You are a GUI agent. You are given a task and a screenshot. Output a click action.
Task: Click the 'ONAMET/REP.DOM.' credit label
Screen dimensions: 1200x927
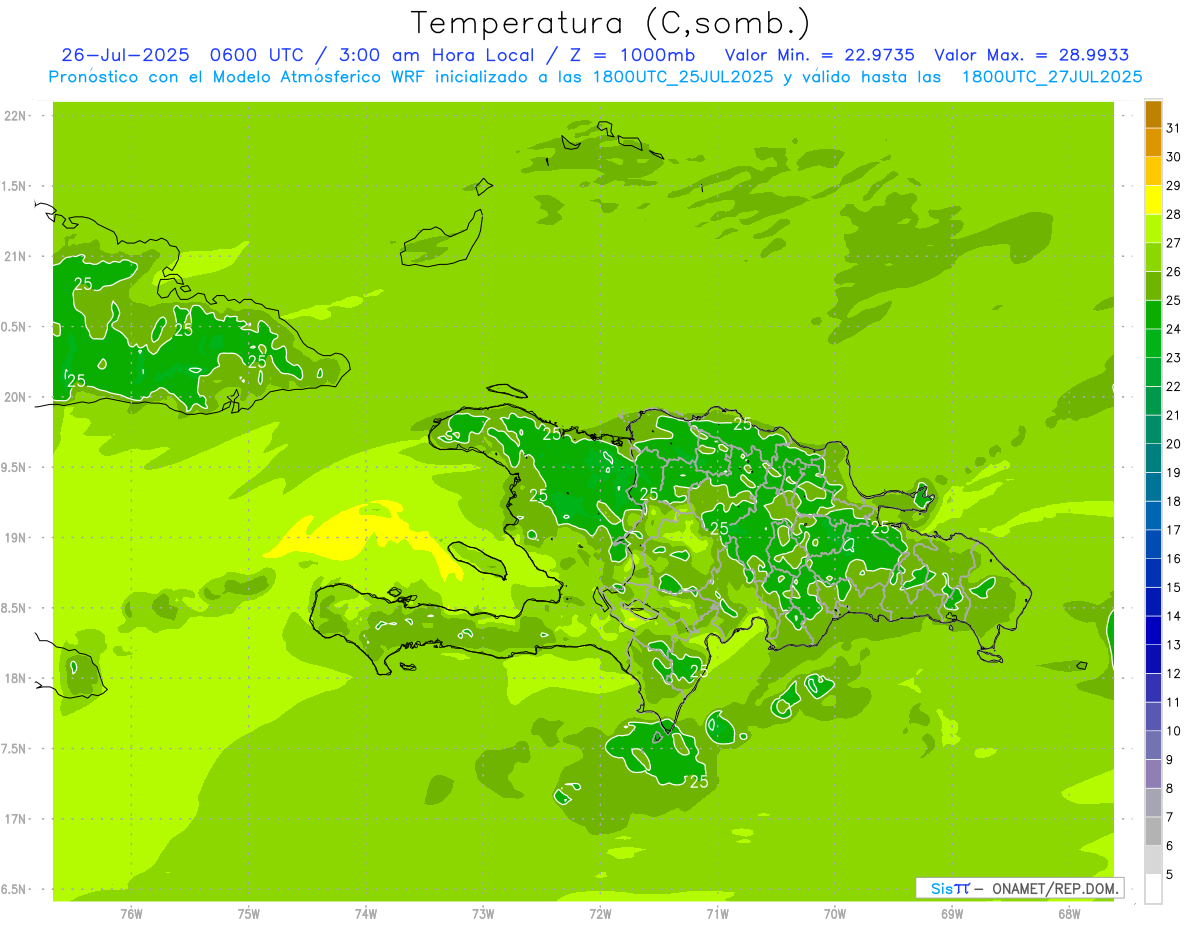pyautogui.click(x=1056, y=888)
